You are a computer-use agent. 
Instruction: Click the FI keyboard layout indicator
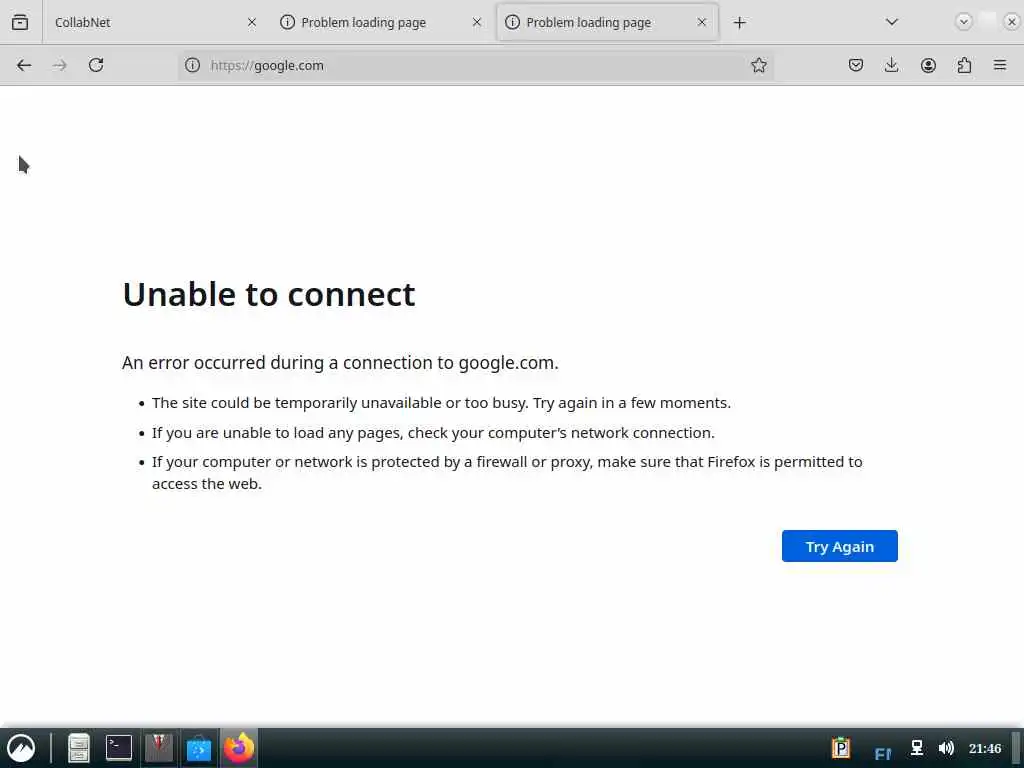point(882,754)
